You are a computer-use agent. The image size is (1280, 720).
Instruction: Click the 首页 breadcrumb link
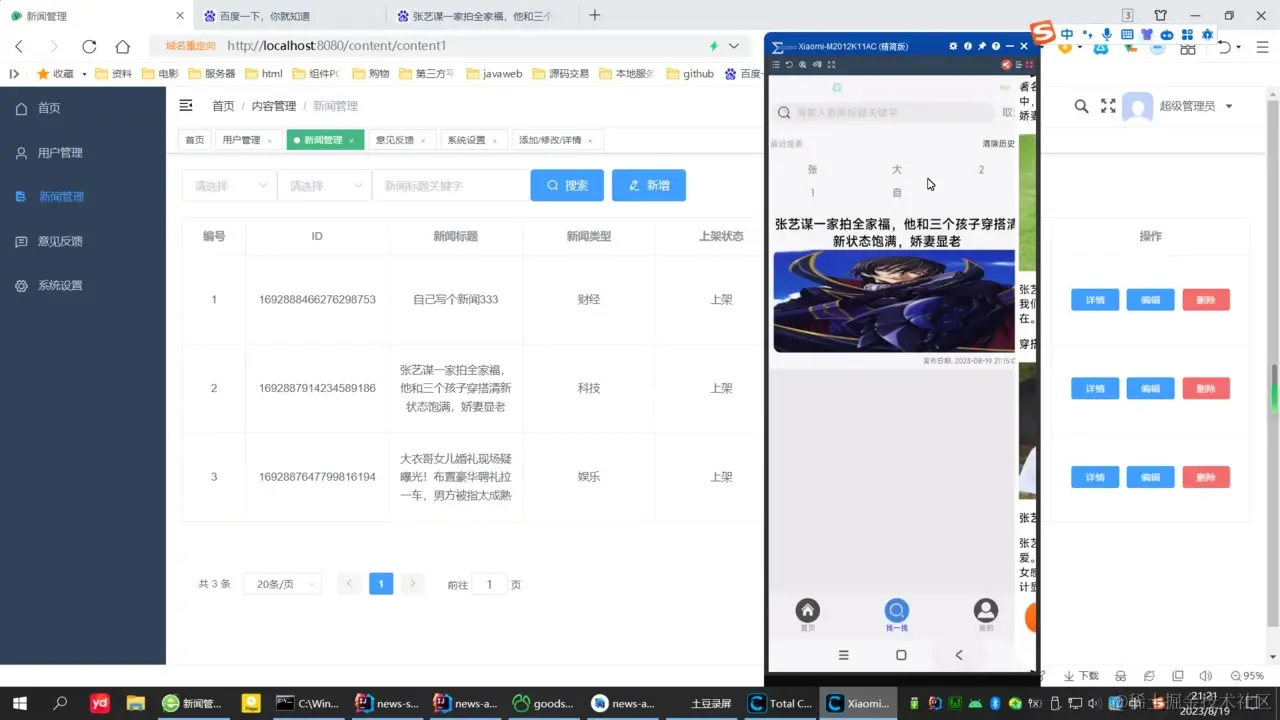click(x=223, y=106)
